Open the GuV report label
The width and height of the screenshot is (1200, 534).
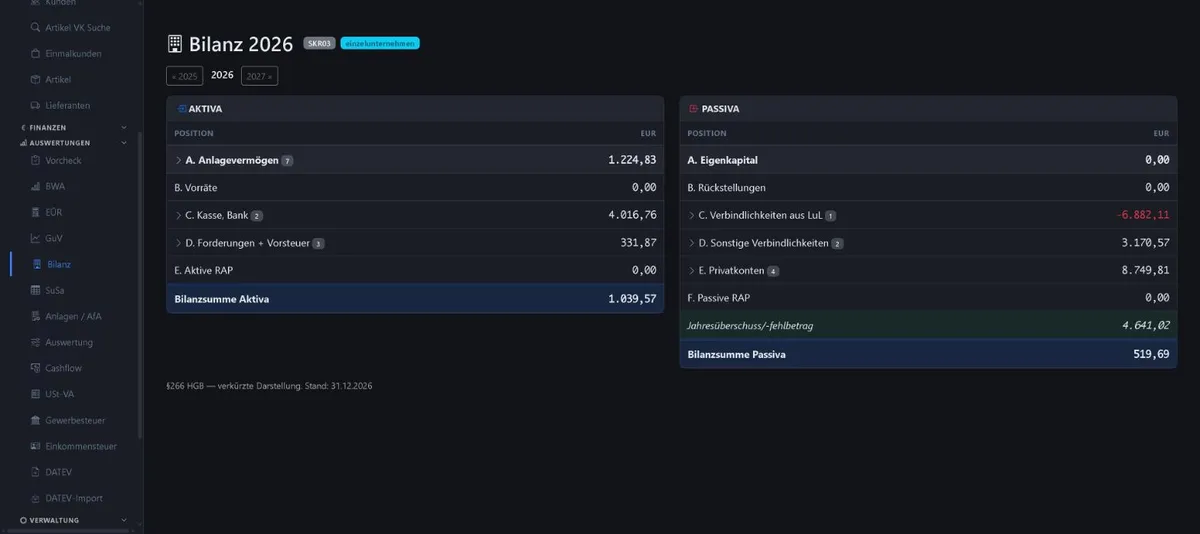coord(54,239)
